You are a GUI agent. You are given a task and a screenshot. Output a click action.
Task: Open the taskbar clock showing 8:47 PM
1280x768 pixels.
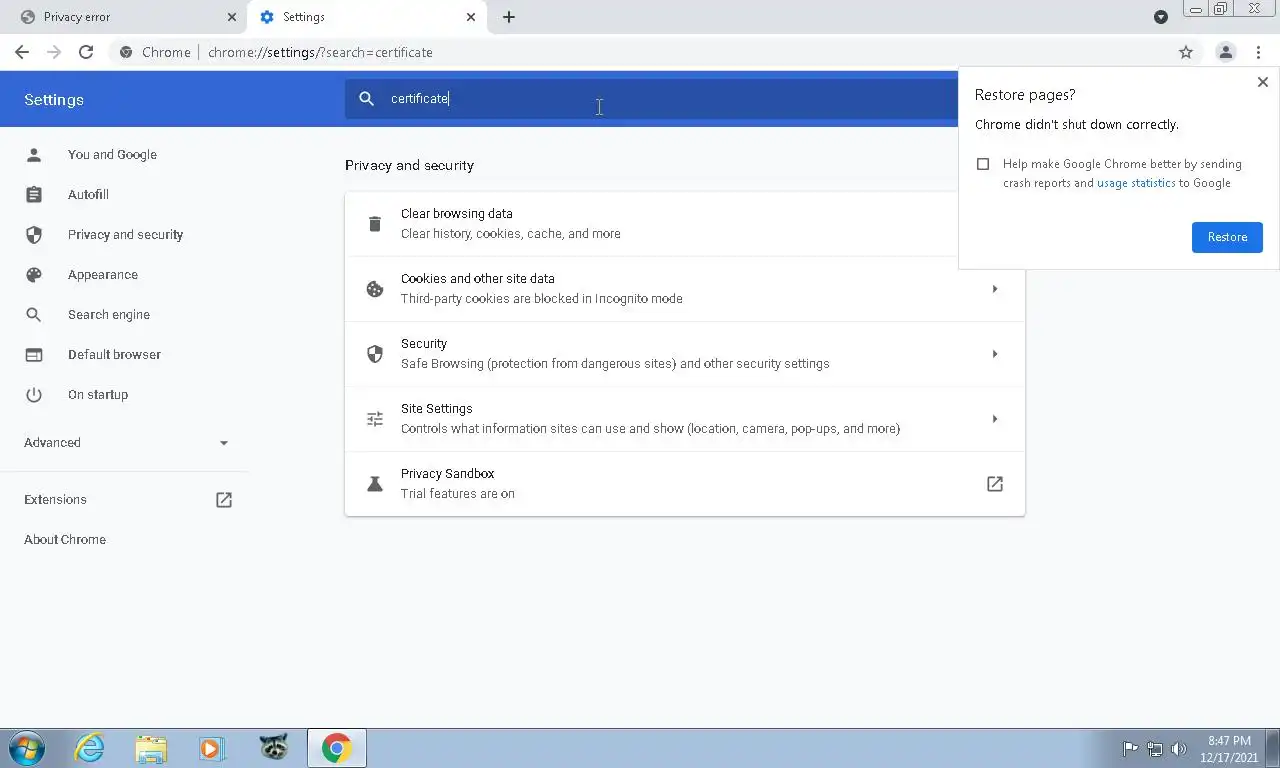tap(1229, 748)
